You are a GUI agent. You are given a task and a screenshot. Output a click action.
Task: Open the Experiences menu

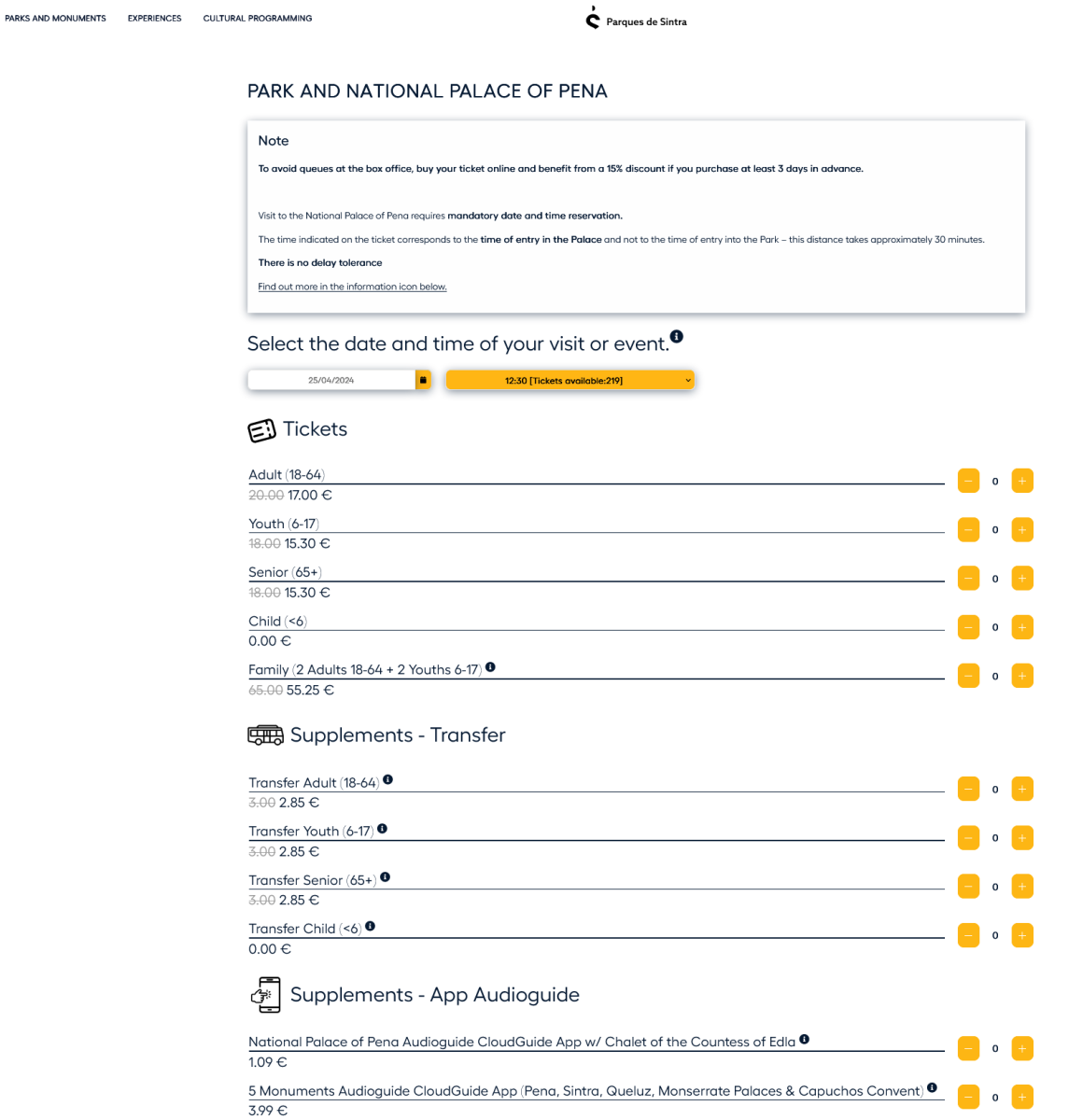click(x=155, y=19)
